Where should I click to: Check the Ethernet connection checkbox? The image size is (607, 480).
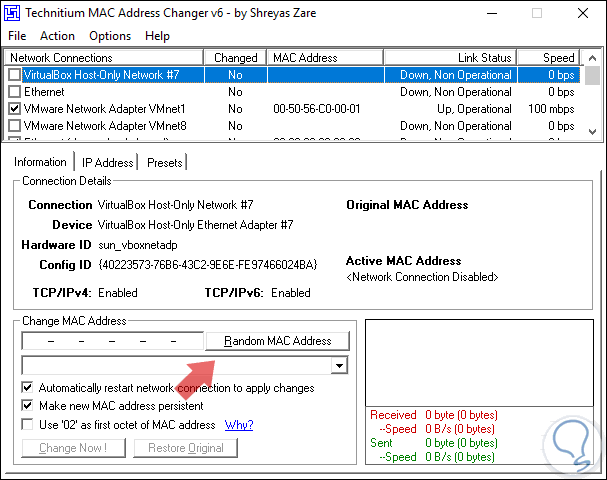(x=14, y=92)
